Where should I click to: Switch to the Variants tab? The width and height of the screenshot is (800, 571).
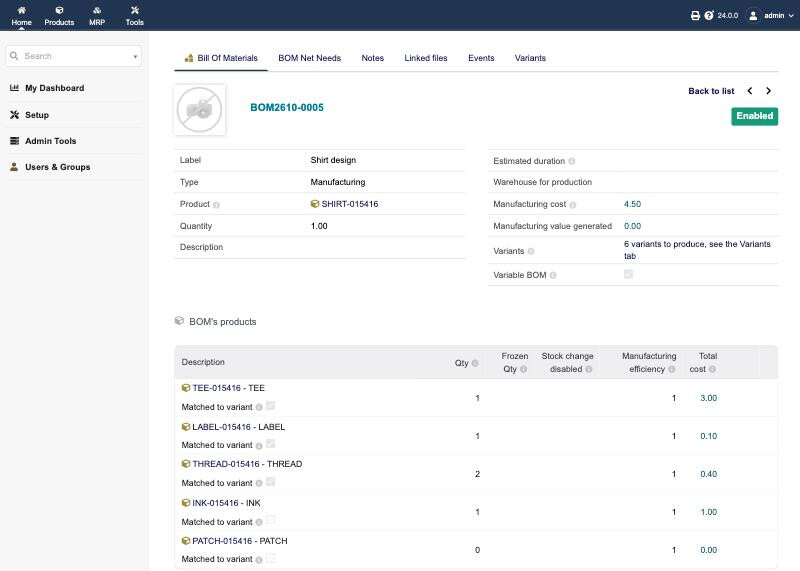pyautogui.click(x=530, y=58)
